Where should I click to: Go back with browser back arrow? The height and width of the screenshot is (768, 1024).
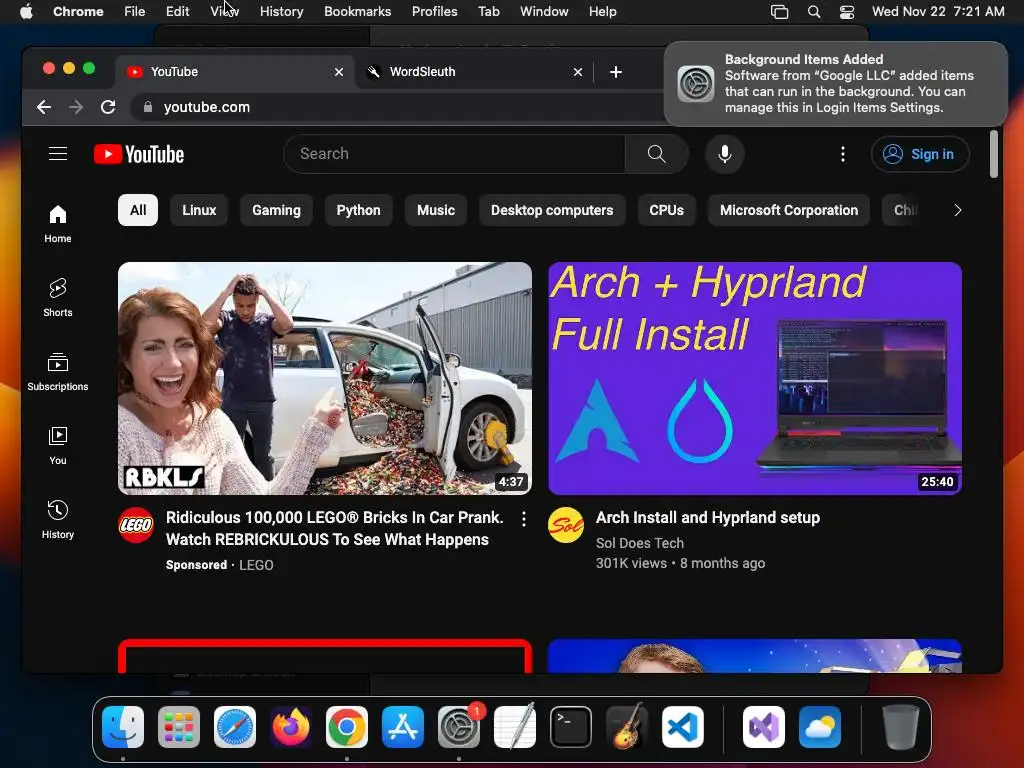tap(44, 107)
